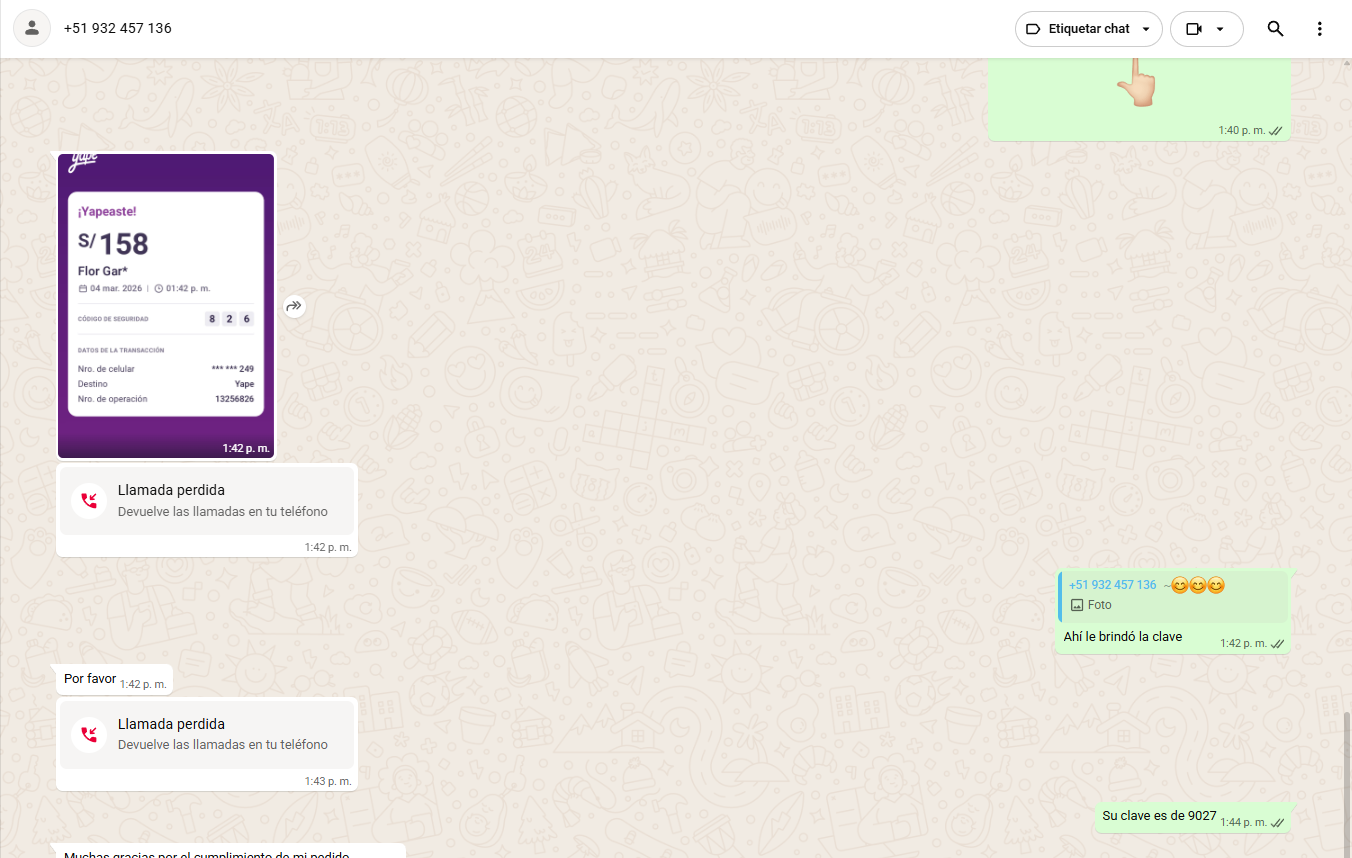1352x858 pixels.
Task: Click the first Llamada perdida card text
Action: pyautogui.click(x=171, y=490)
